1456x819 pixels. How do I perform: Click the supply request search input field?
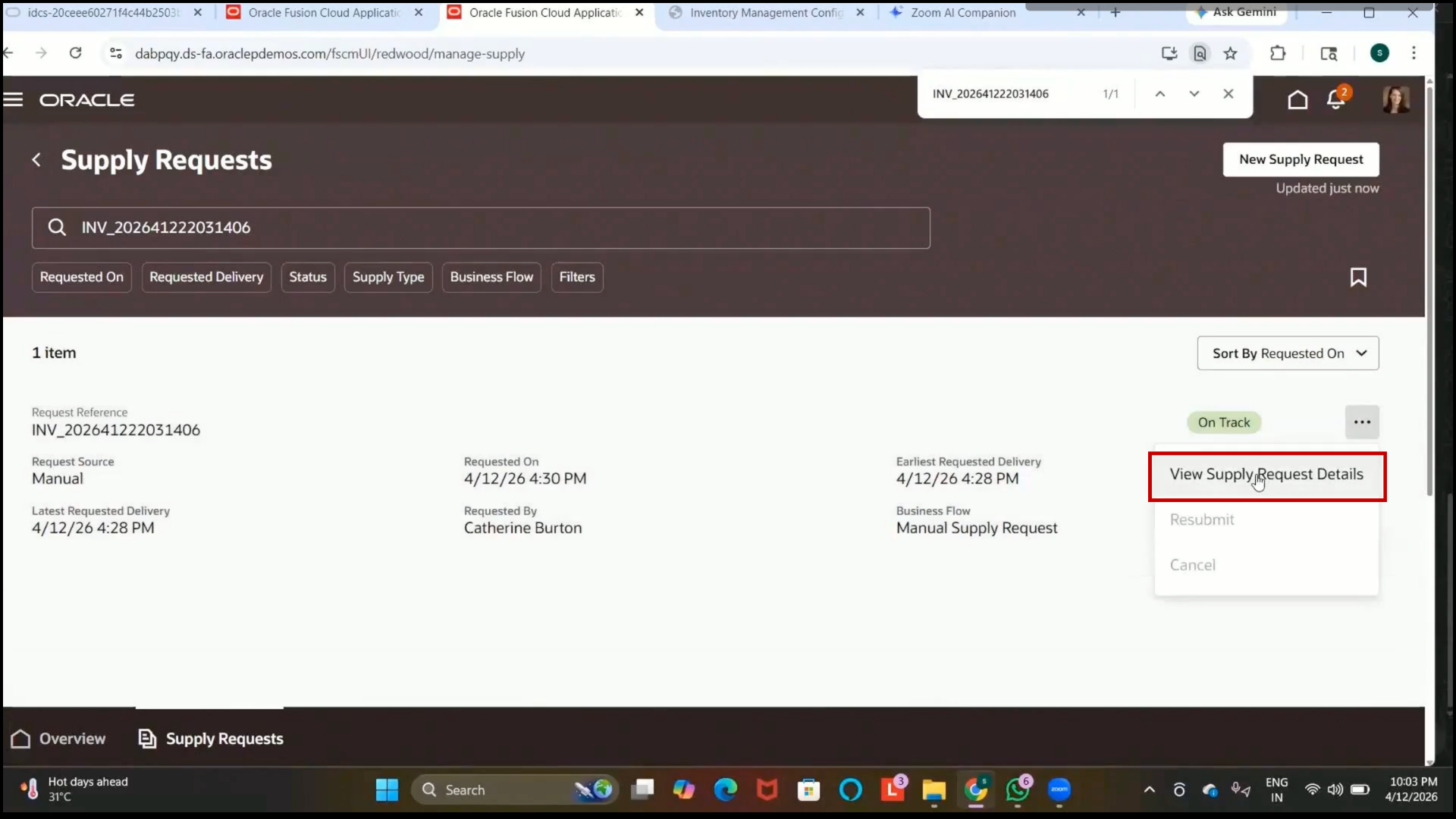tap(481, 227)
